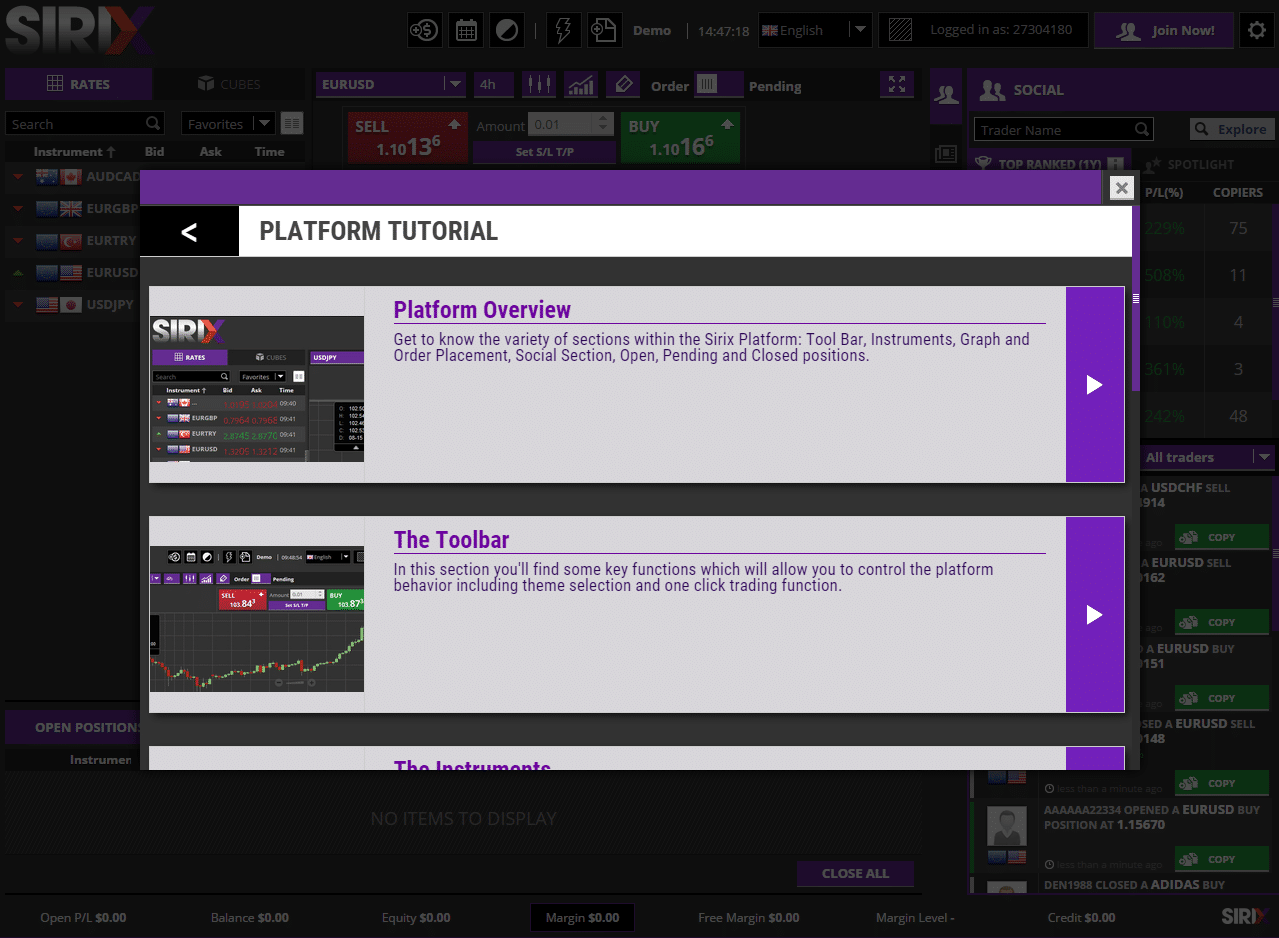1279x938 pixels.
Task: Open the economic calendar icon
Action: (465, 30)
